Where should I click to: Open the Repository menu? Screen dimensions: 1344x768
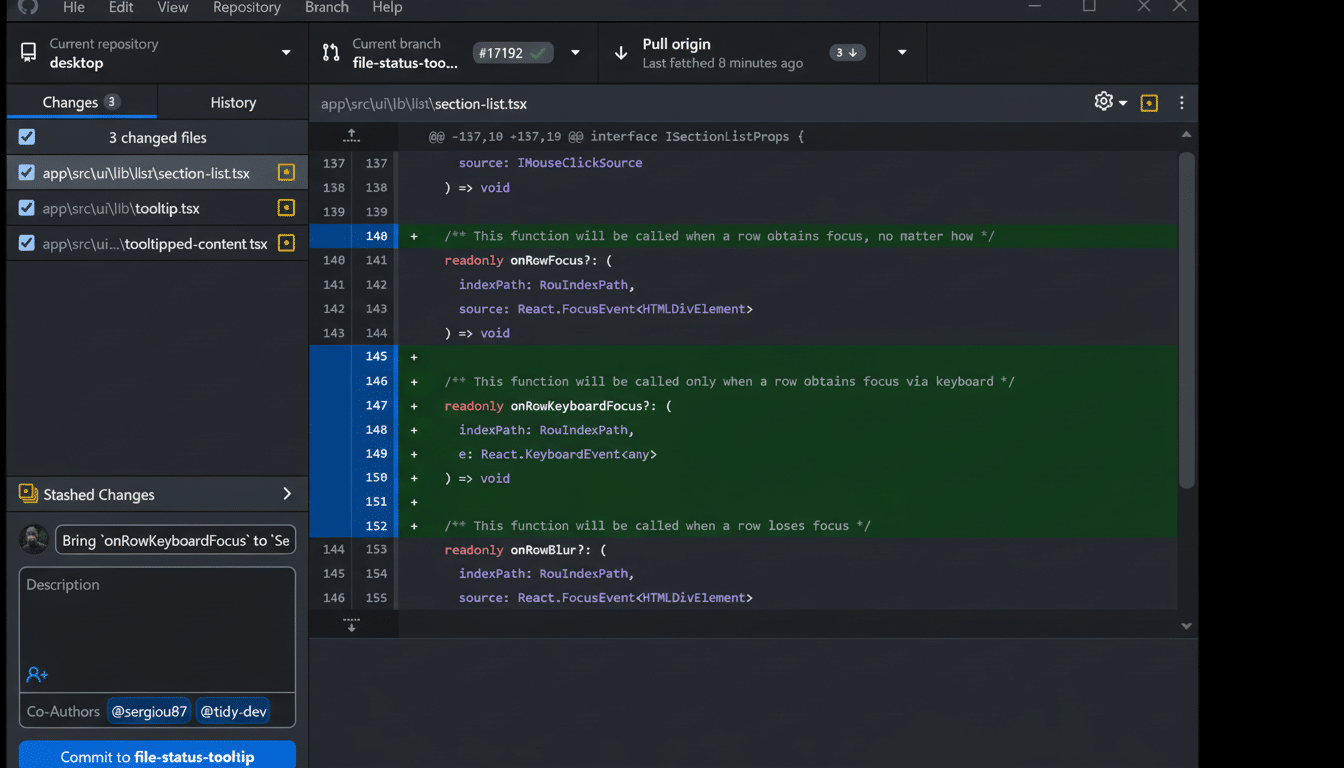point(246,8)
